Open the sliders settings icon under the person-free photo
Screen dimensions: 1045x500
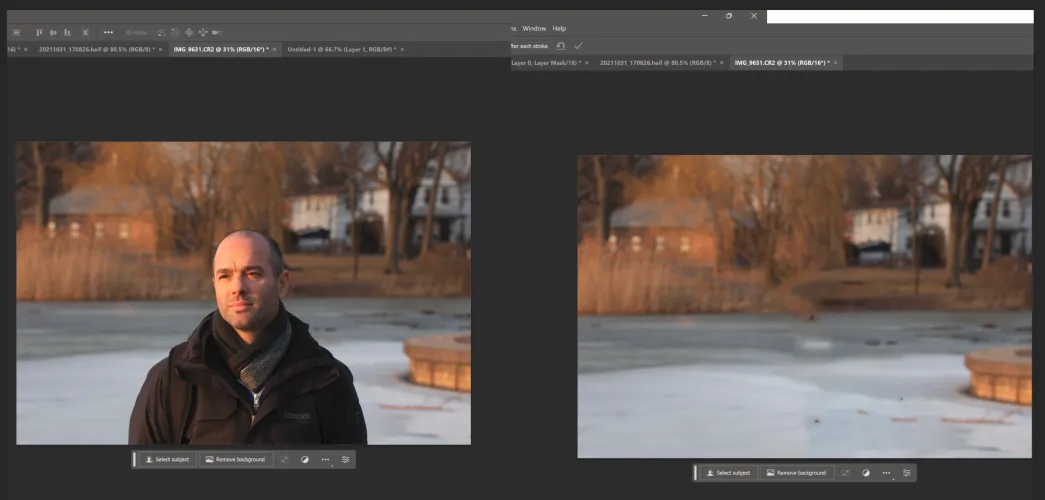point(907,472)
